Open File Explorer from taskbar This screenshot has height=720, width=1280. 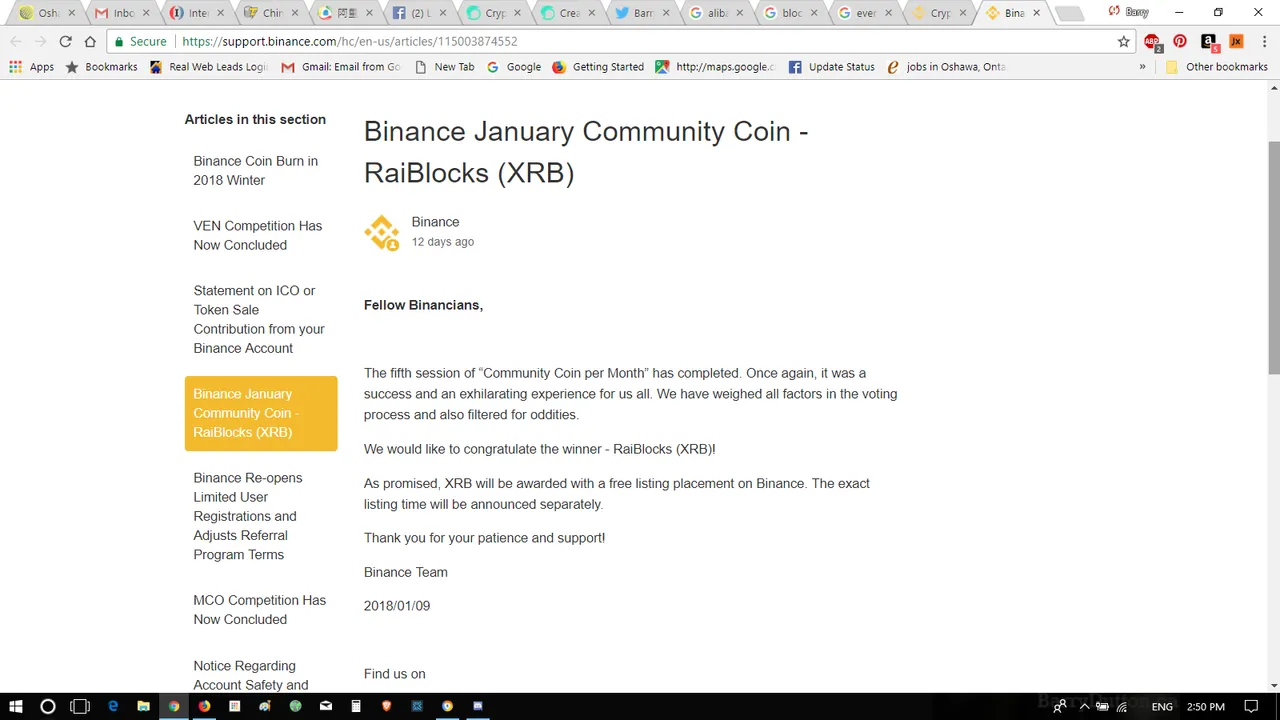tap(143, 706)
